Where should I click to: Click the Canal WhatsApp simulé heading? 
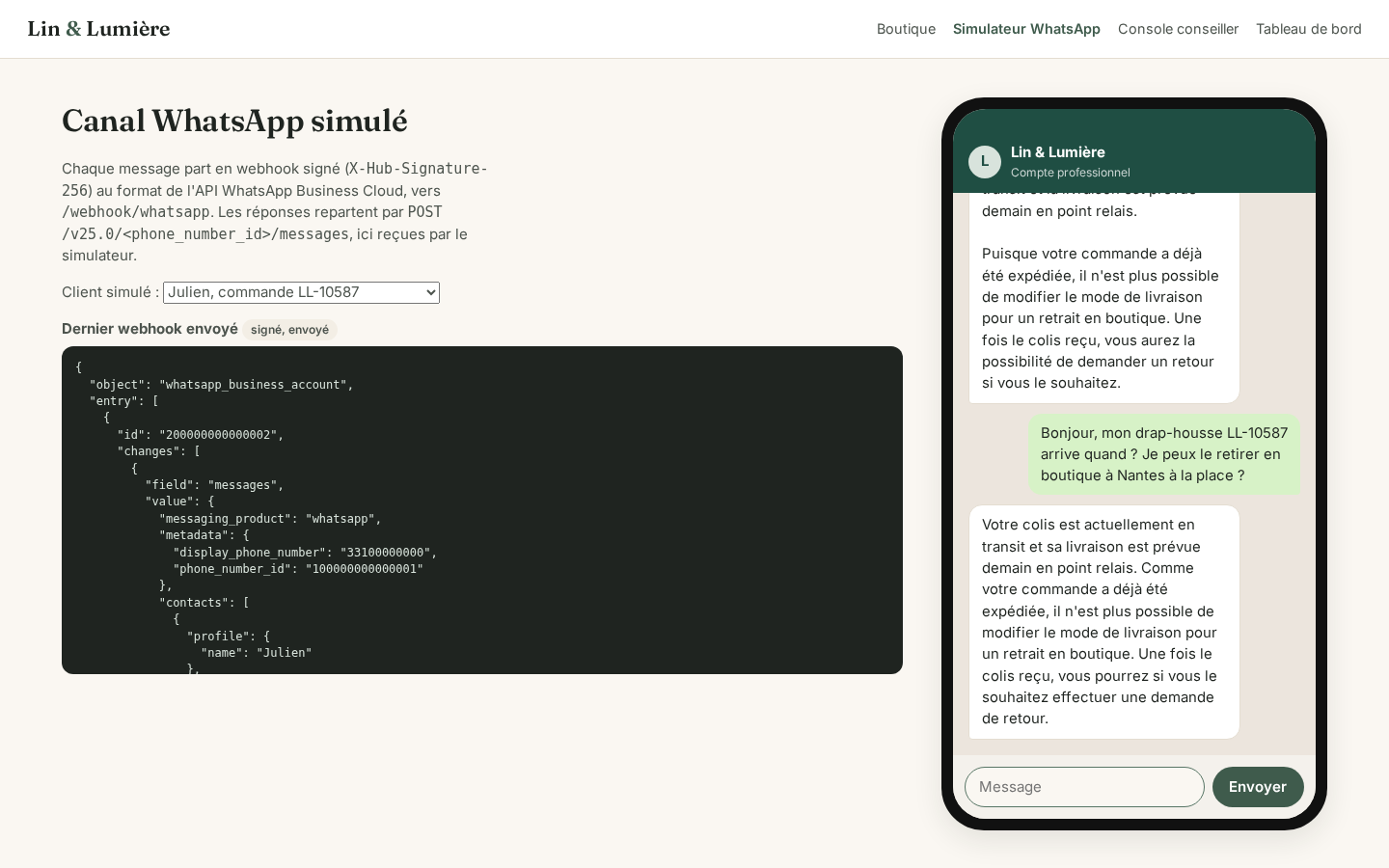coord(234,121)
